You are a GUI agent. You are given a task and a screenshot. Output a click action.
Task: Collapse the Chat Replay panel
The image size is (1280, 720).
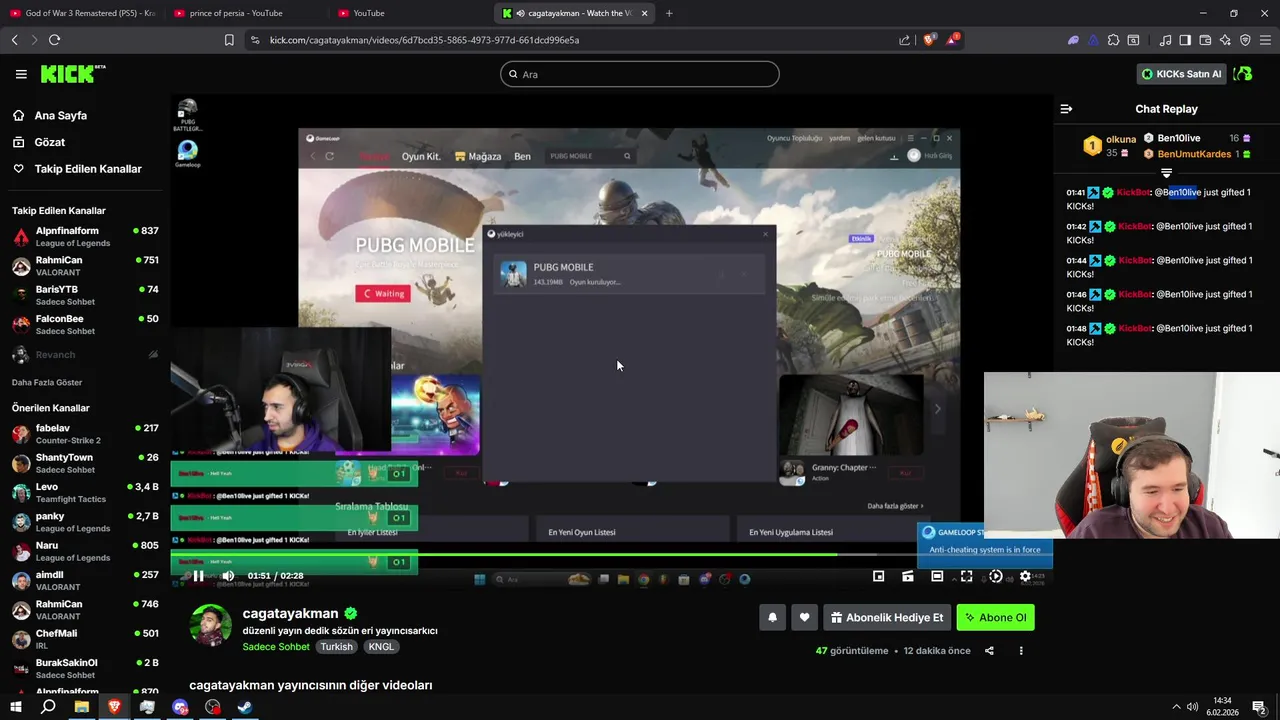1066,109
